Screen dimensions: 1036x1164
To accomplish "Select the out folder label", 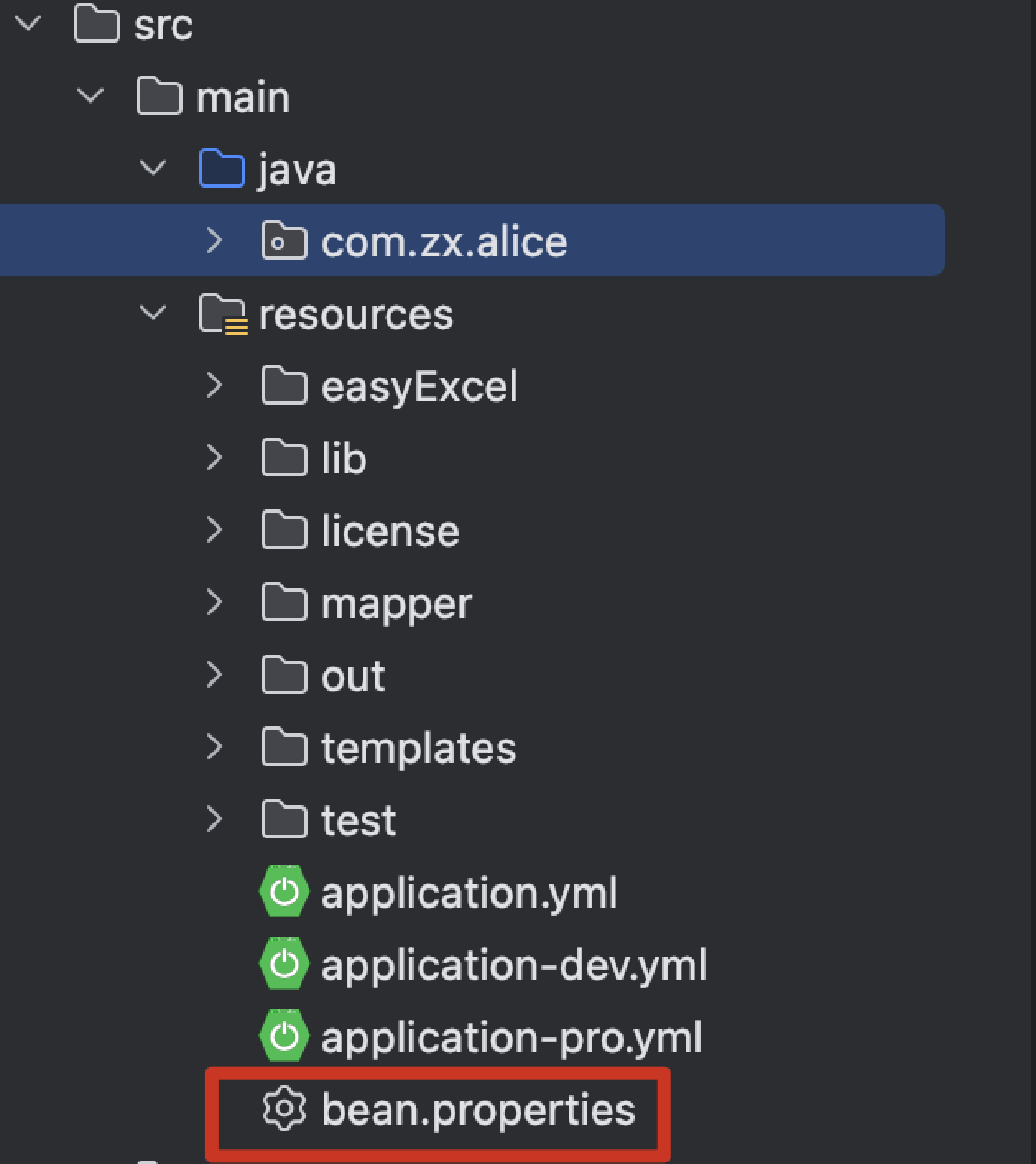I will click(353, 676).
